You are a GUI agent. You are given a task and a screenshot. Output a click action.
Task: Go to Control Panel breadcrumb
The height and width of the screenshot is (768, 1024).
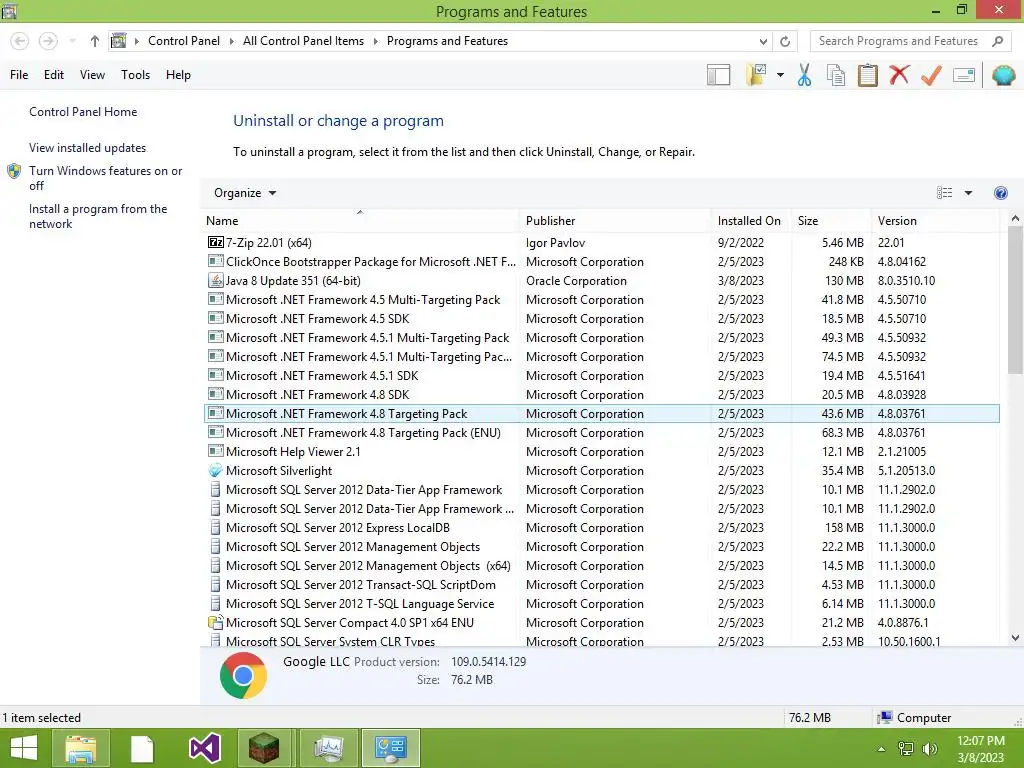pos(184,41)
